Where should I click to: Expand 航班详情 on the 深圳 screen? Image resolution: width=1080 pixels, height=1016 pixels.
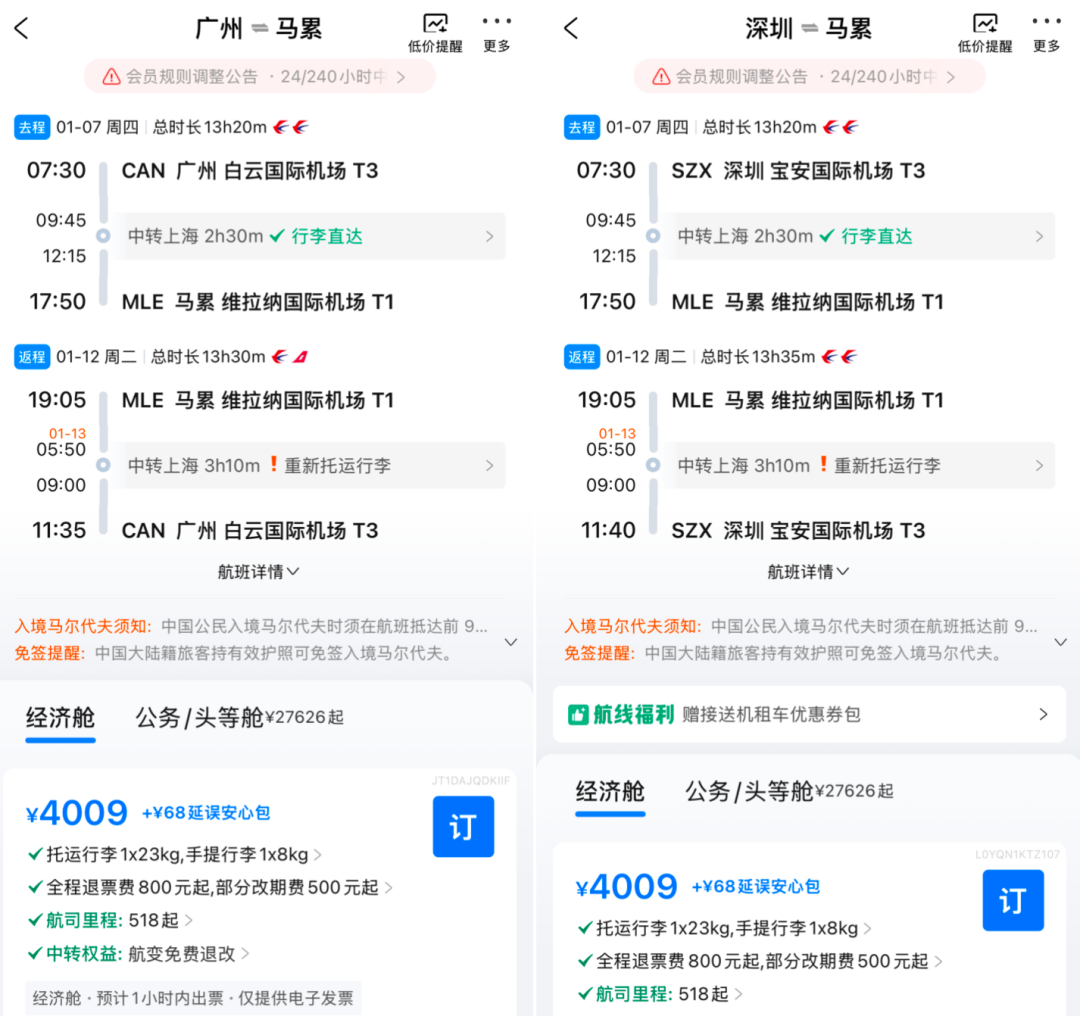(x=808, y=572)
